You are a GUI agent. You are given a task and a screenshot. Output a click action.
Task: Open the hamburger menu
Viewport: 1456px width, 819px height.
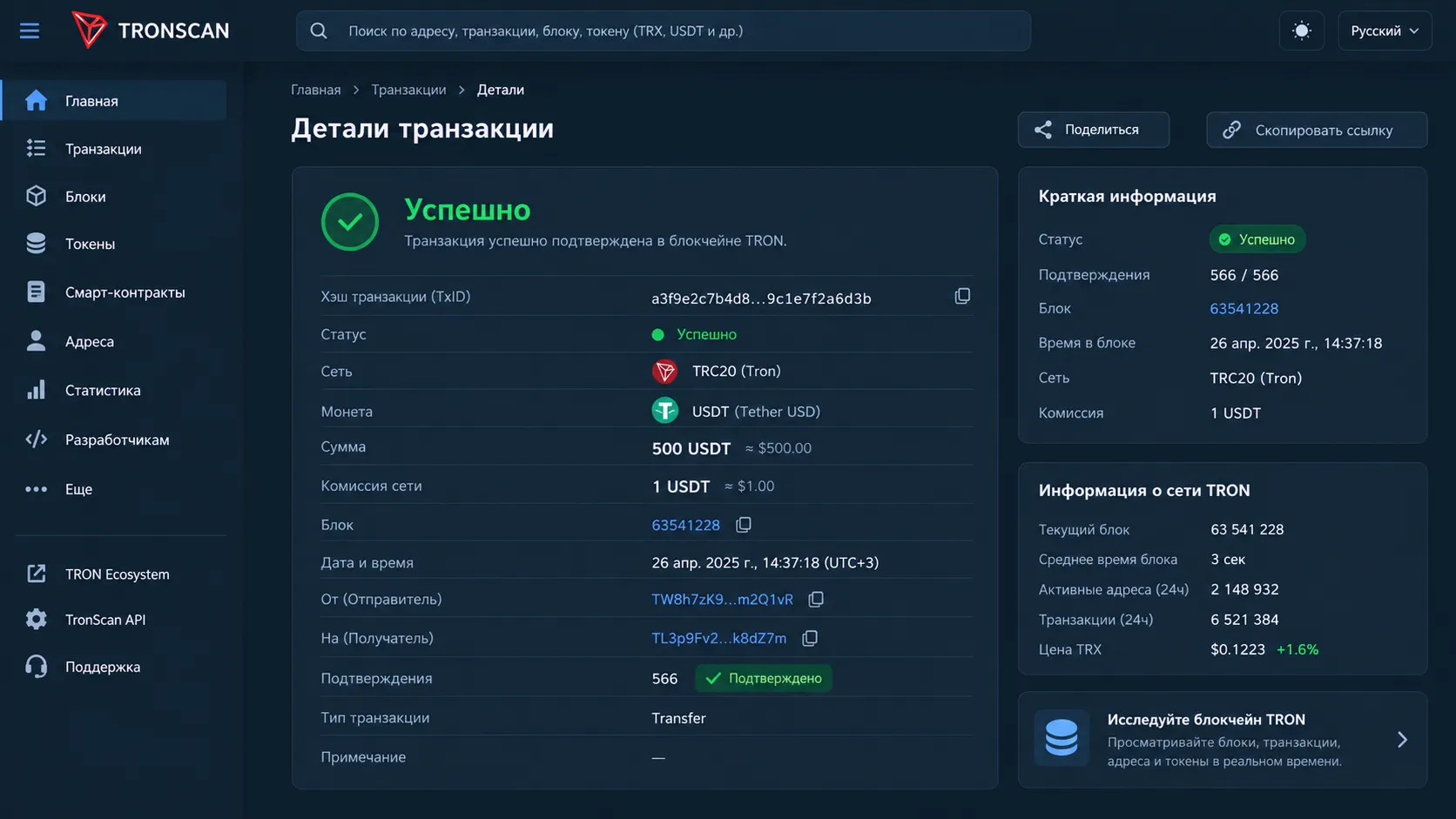[x=30, y=30]
